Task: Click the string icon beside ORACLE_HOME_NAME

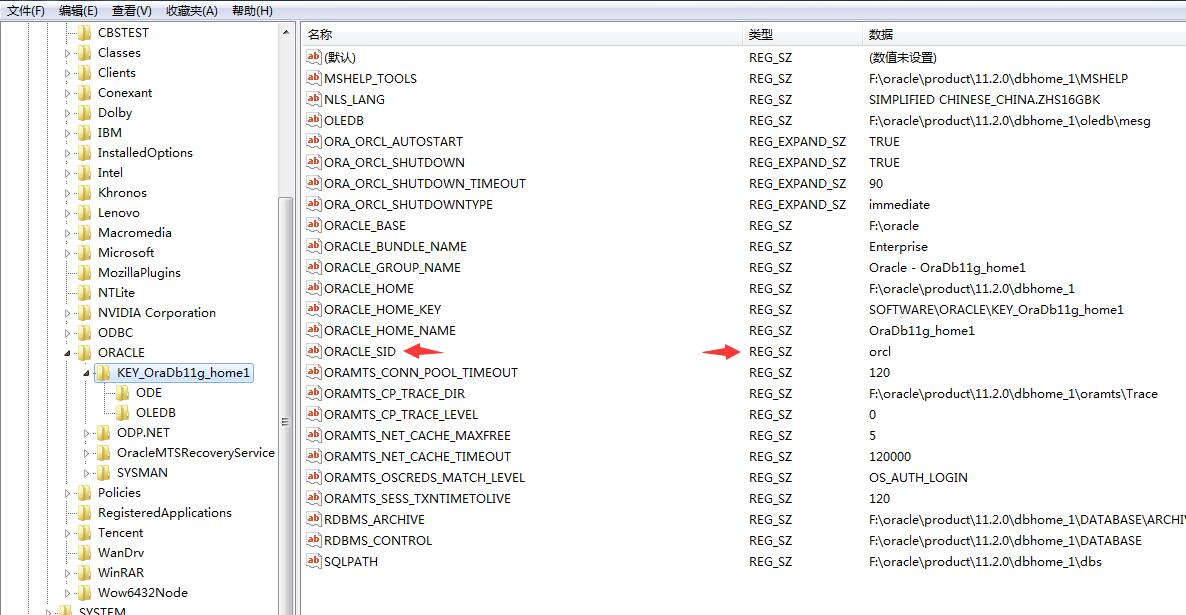Action: click(x=314, y=330)
